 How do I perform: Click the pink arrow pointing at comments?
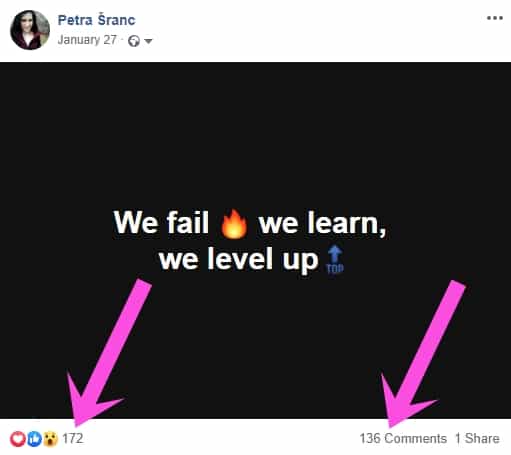coord(423,354)
